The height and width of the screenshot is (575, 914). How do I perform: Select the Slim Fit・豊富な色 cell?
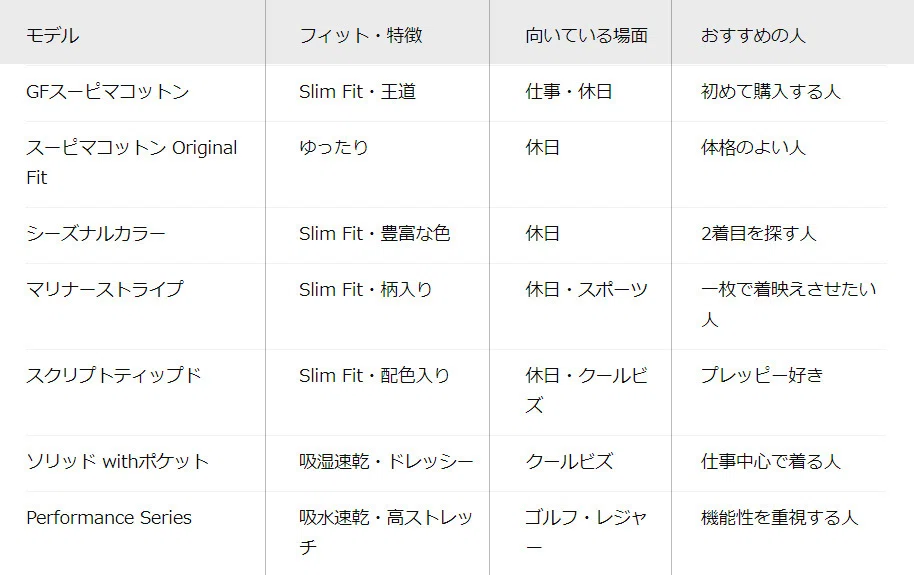tap(375, 234)
